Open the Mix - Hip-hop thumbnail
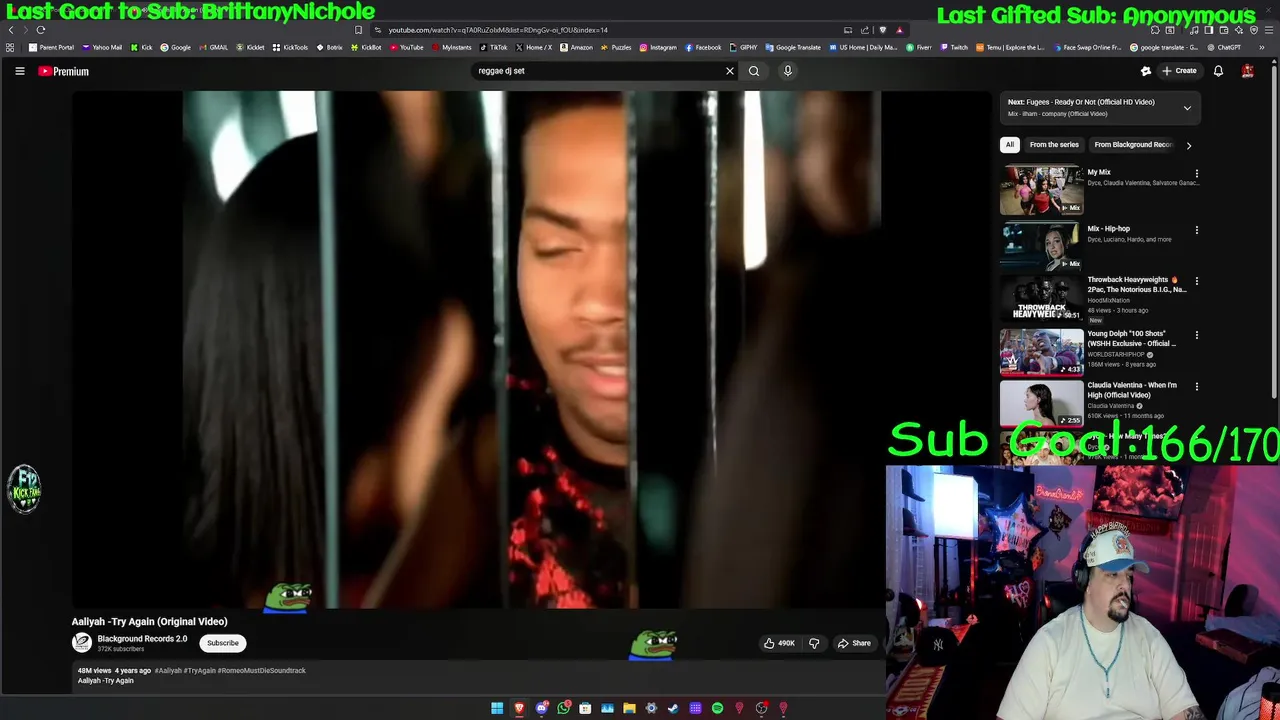This screenshot has width=1280, height=720. pos(1041,245)
